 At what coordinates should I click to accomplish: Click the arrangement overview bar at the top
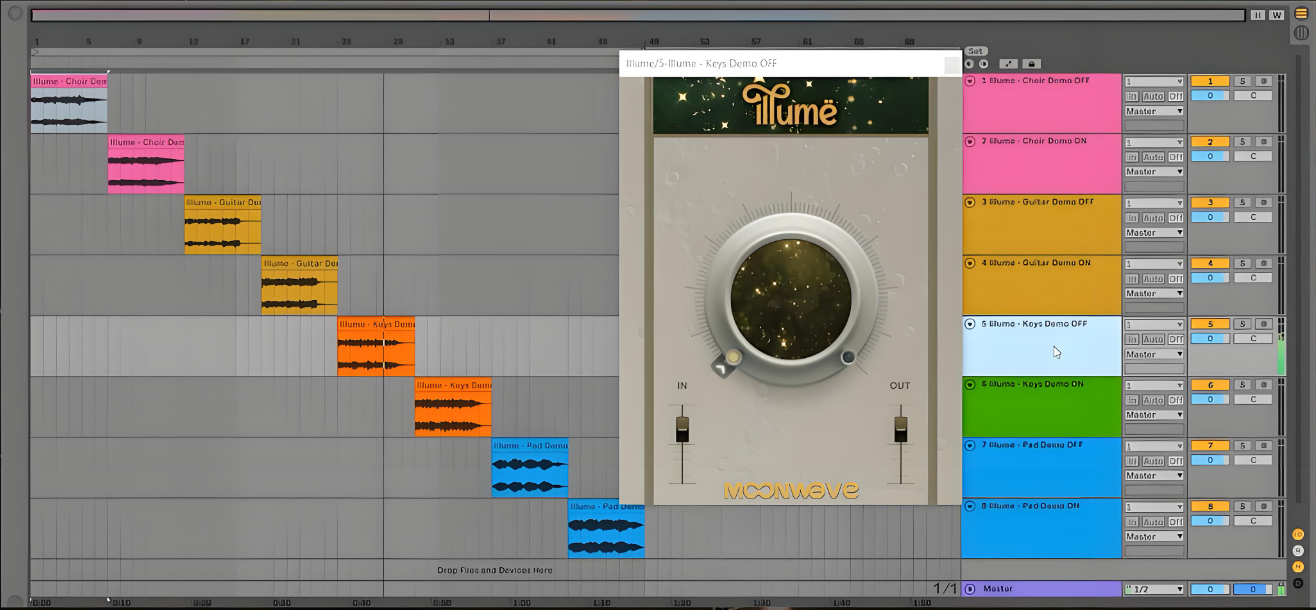(x=638, y=15)
